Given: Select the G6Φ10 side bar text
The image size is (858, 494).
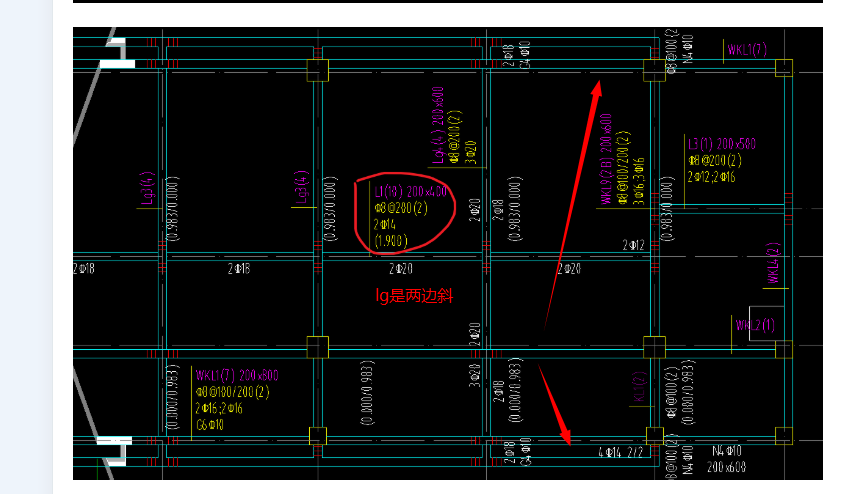Looking at the screenshot, I should click(210, 425).
